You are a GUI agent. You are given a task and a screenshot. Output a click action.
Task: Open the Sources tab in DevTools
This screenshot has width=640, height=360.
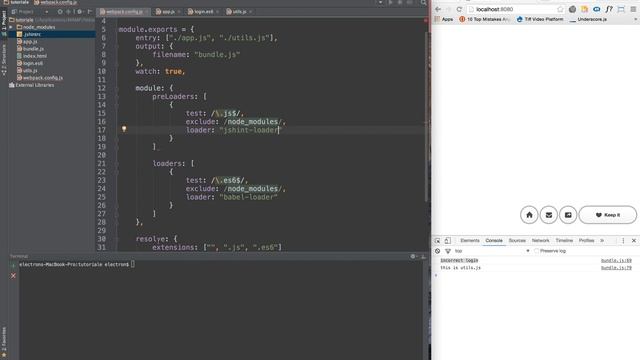pos(517,241)
